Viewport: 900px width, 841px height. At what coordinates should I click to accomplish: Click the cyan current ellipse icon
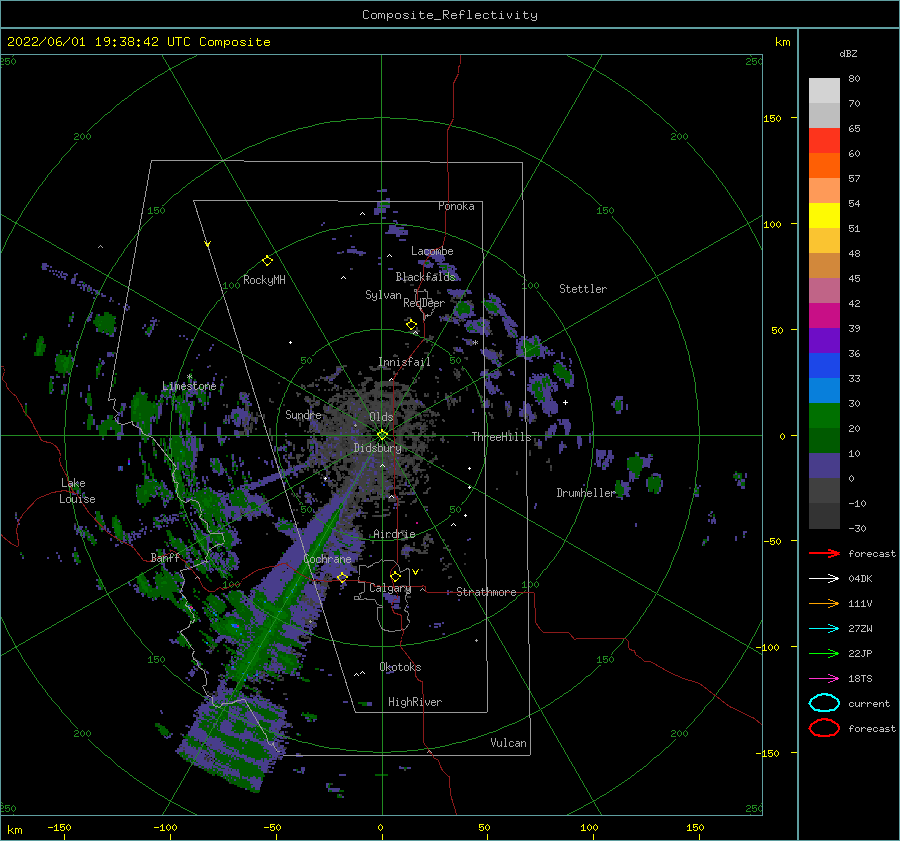point(824,703)
